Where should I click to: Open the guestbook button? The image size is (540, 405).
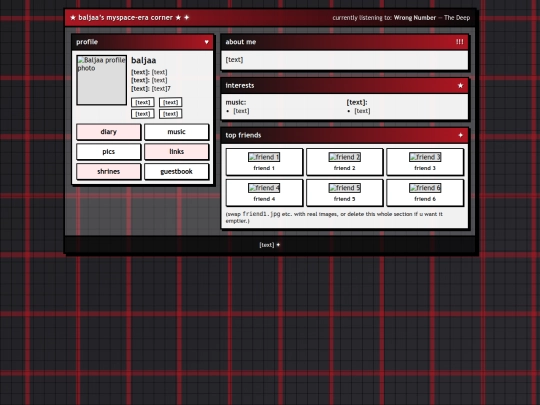click(176, 172)
